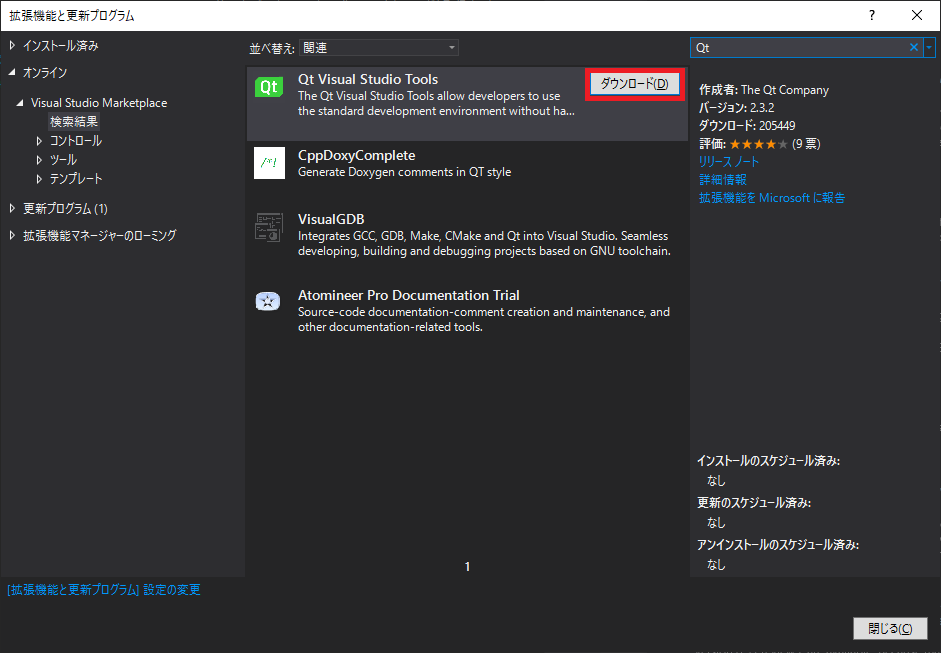Click the Qt Visual Studio Tools green icon

(269, 87)
